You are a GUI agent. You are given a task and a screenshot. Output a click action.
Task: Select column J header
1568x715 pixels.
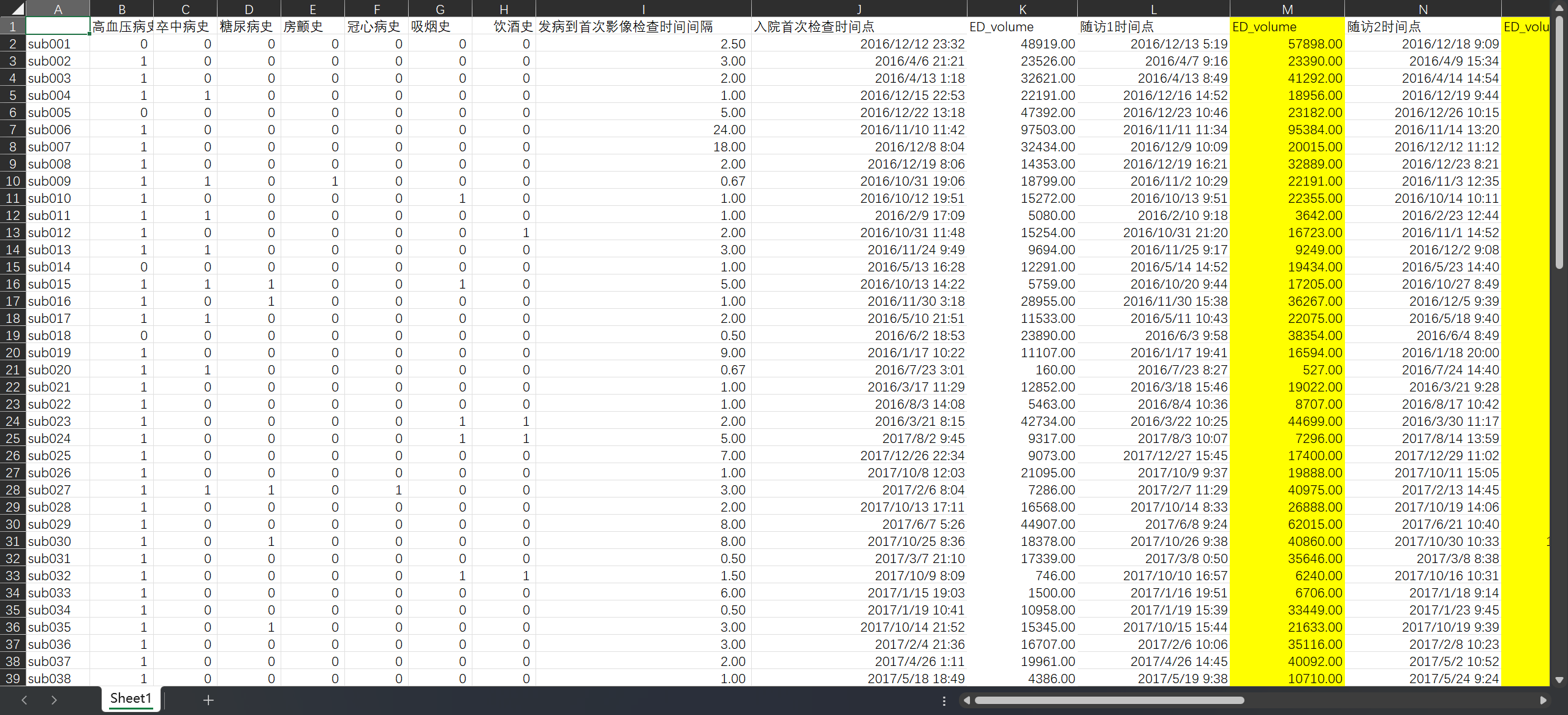point(859,9)
